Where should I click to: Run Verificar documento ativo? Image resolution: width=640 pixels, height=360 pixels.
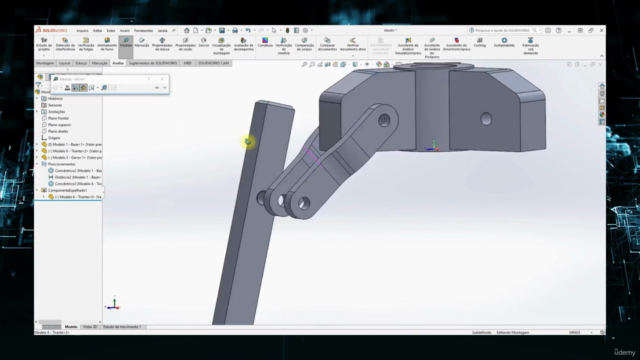click(x=353, y=45)
